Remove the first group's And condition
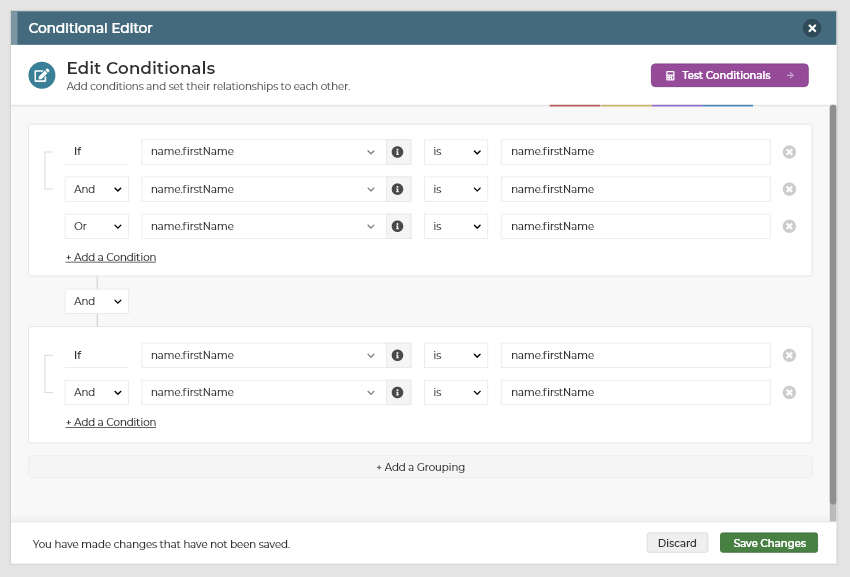Screen dimensions: 850x577 (789, 189)
